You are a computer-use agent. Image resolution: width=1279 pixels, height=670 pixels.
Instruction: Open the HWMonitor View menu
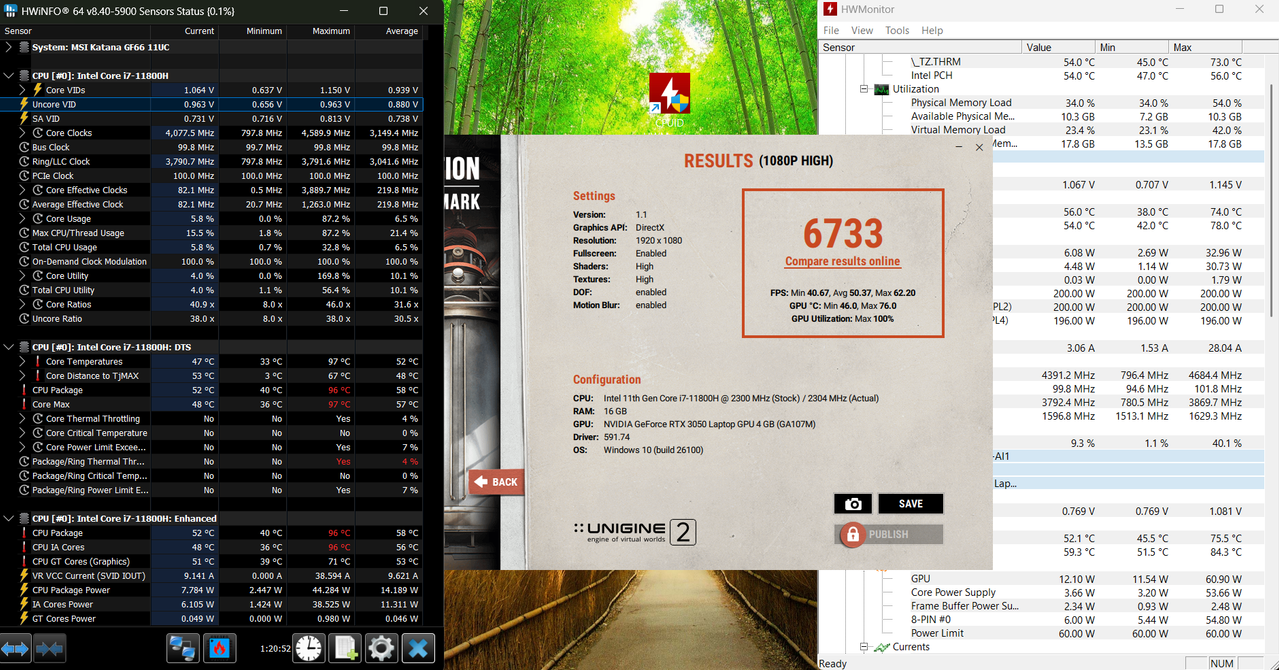click(x=862, y=31)
